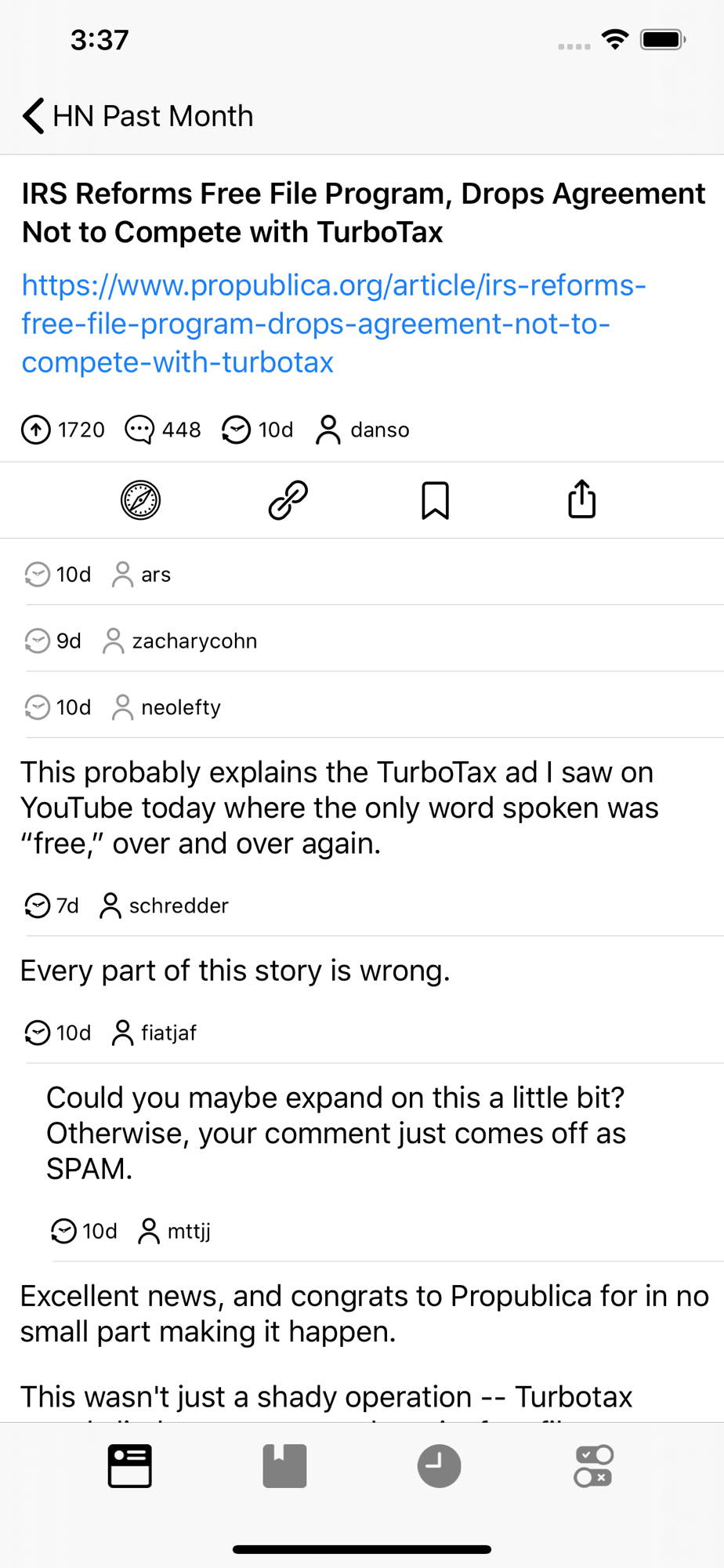Go back to HN Past Month
This screenshot has height=1568, width=724.
[138, 116]
